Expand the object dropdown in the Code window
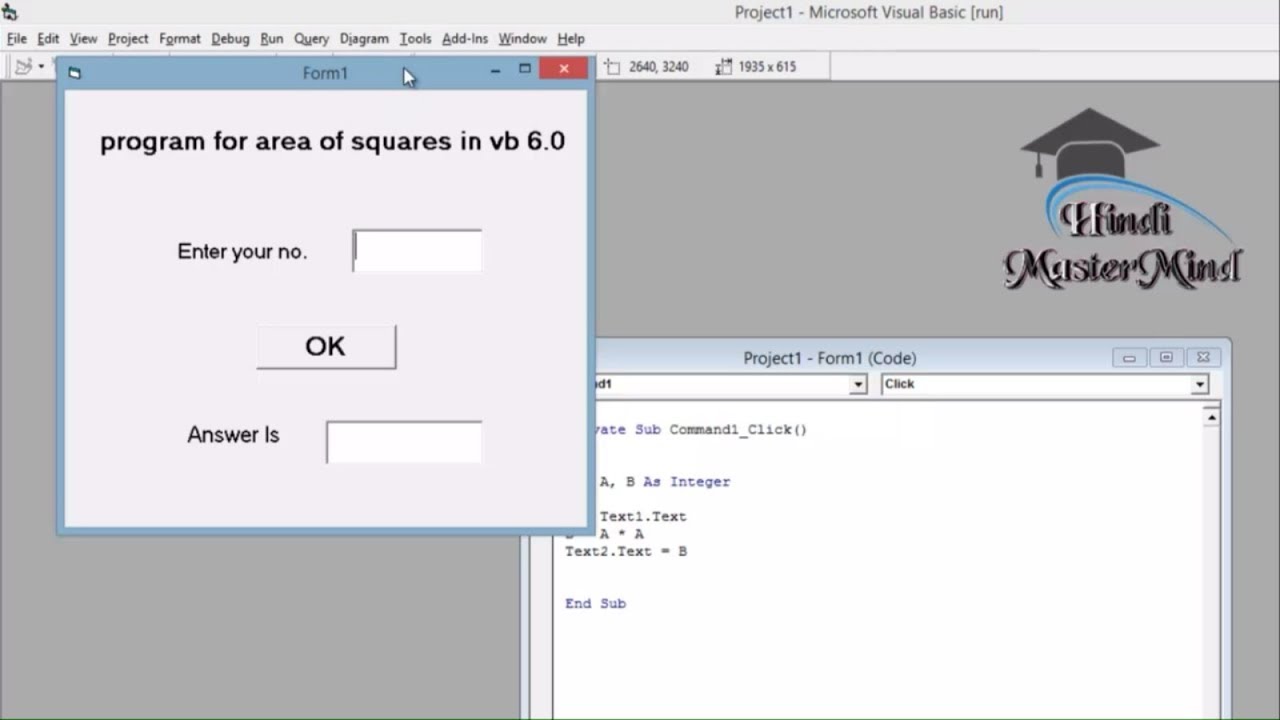 tap(858, 384)
